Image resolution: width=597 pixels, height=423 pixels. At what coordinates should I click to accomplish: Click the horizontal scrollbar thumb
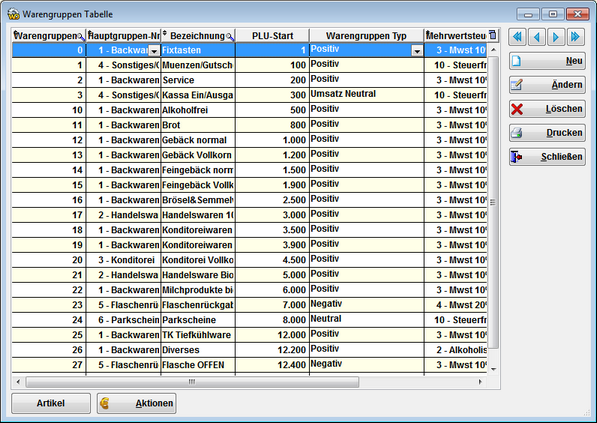tap(192, 381)
